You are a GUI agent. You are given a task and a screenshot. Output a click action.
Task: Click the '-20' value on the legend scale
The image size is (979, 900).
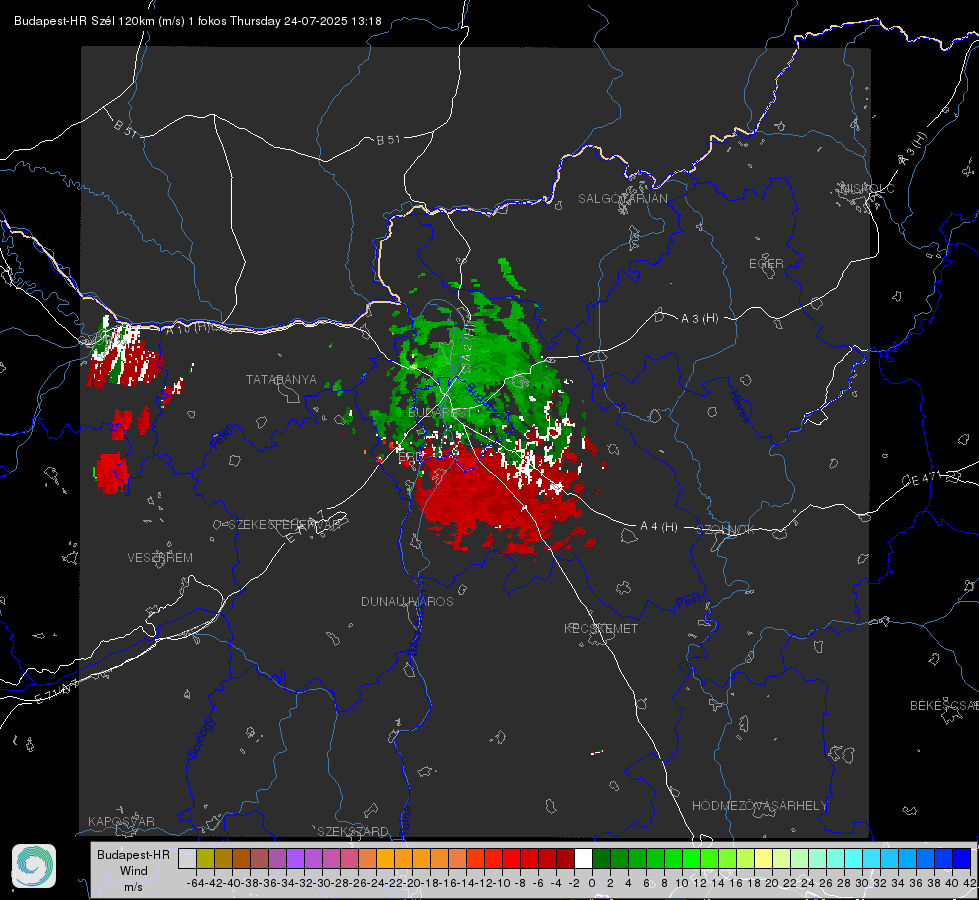point(412,883)
